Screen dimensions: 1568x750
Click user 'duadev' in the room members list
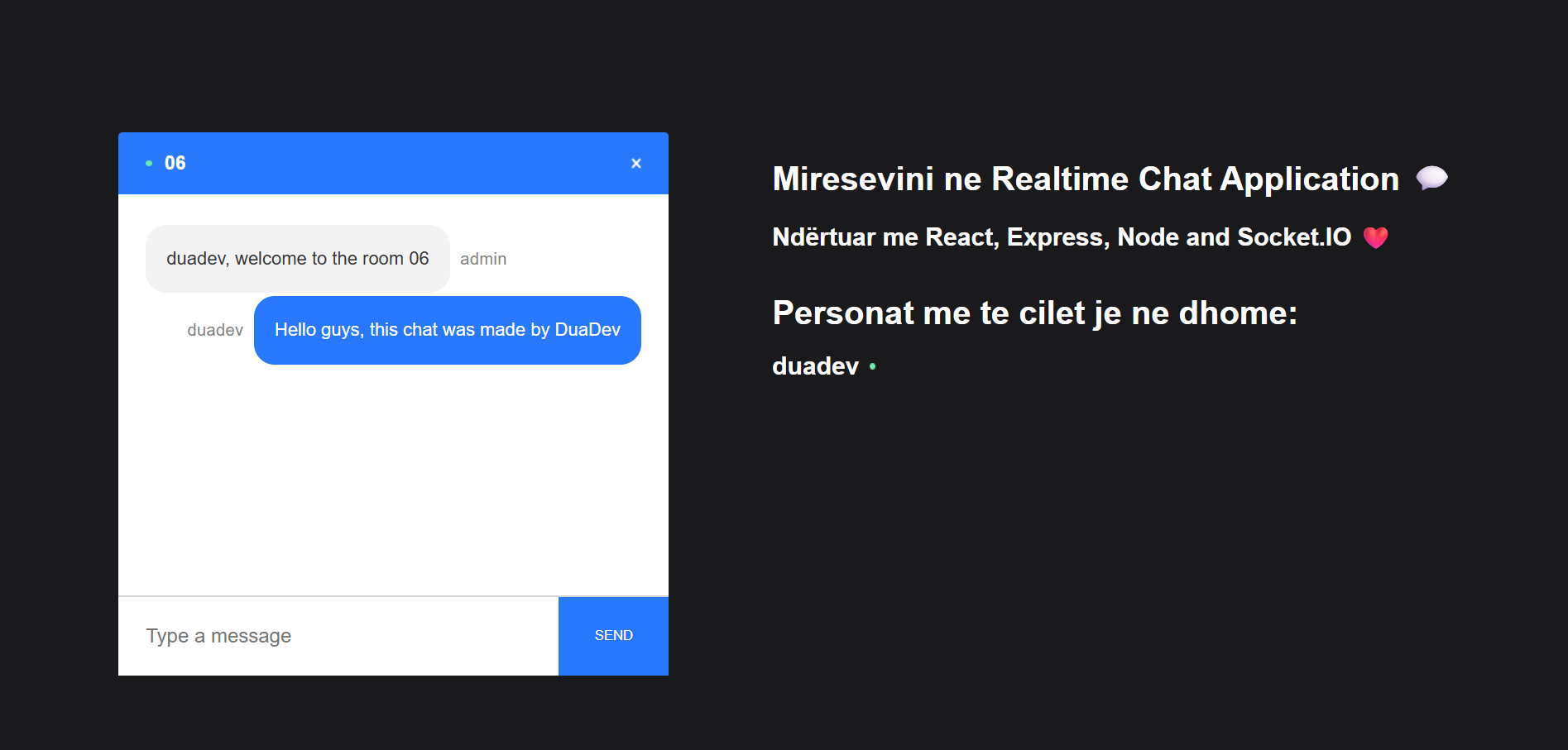815,366
